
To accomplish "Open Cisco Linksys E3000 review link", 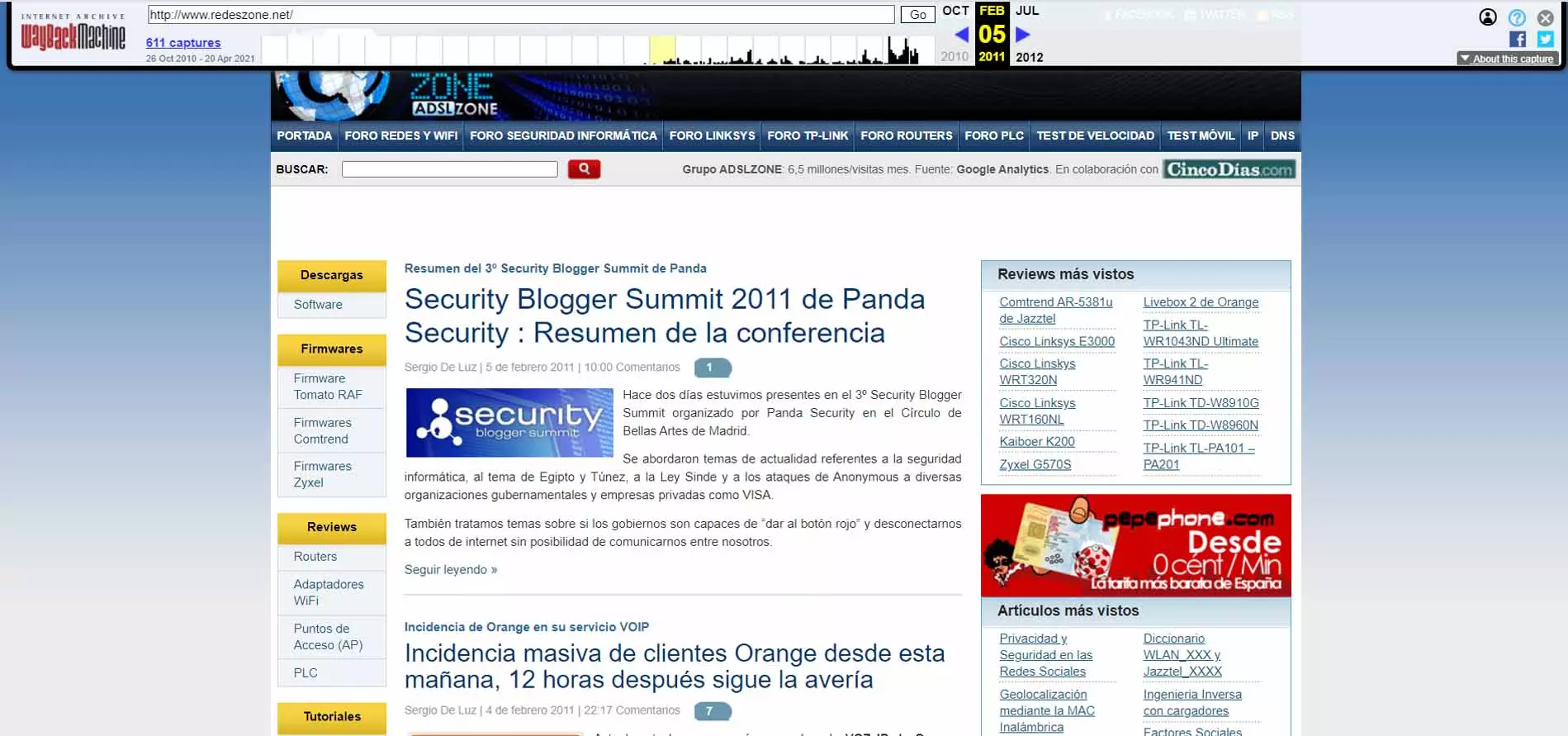I will coord(1057,342).
